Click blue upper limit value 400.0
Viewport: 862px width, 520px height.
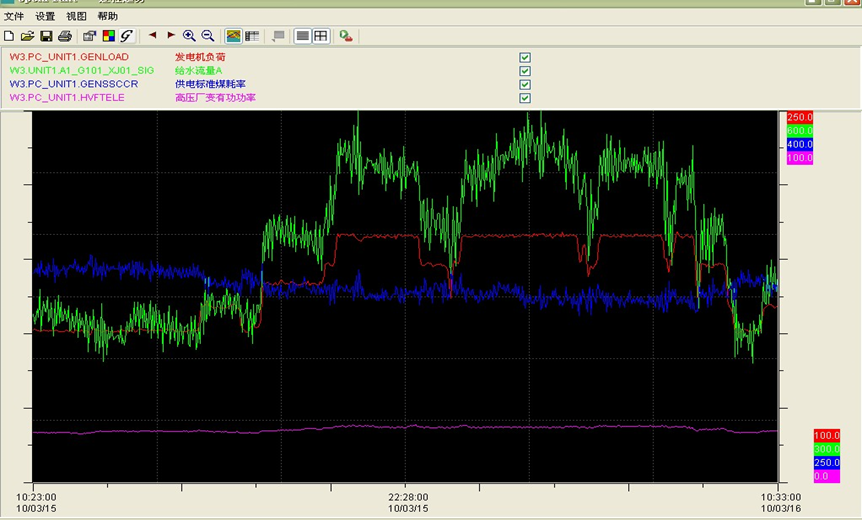tap(800, 144)
